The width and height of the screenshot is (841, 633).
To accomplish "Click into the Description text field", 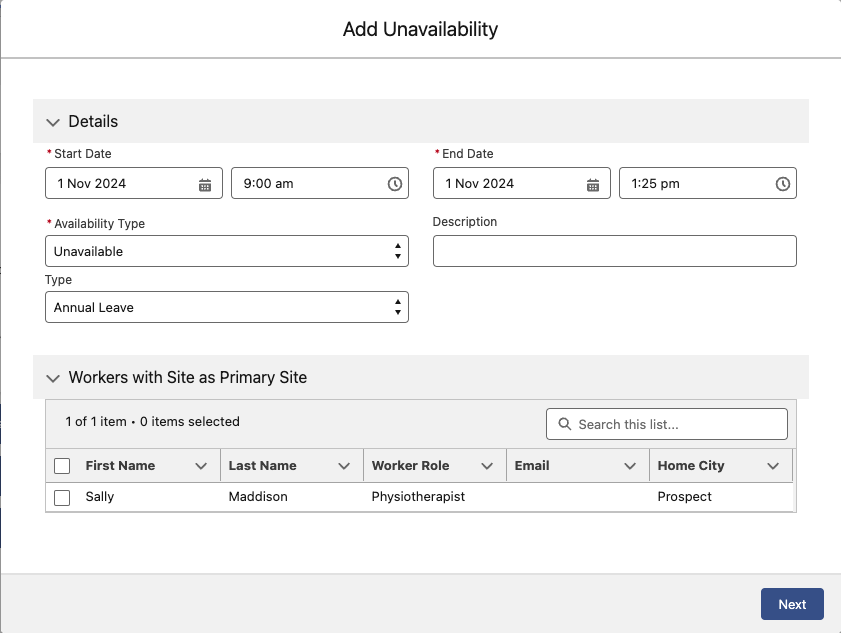I will click(x=614, y=252).
